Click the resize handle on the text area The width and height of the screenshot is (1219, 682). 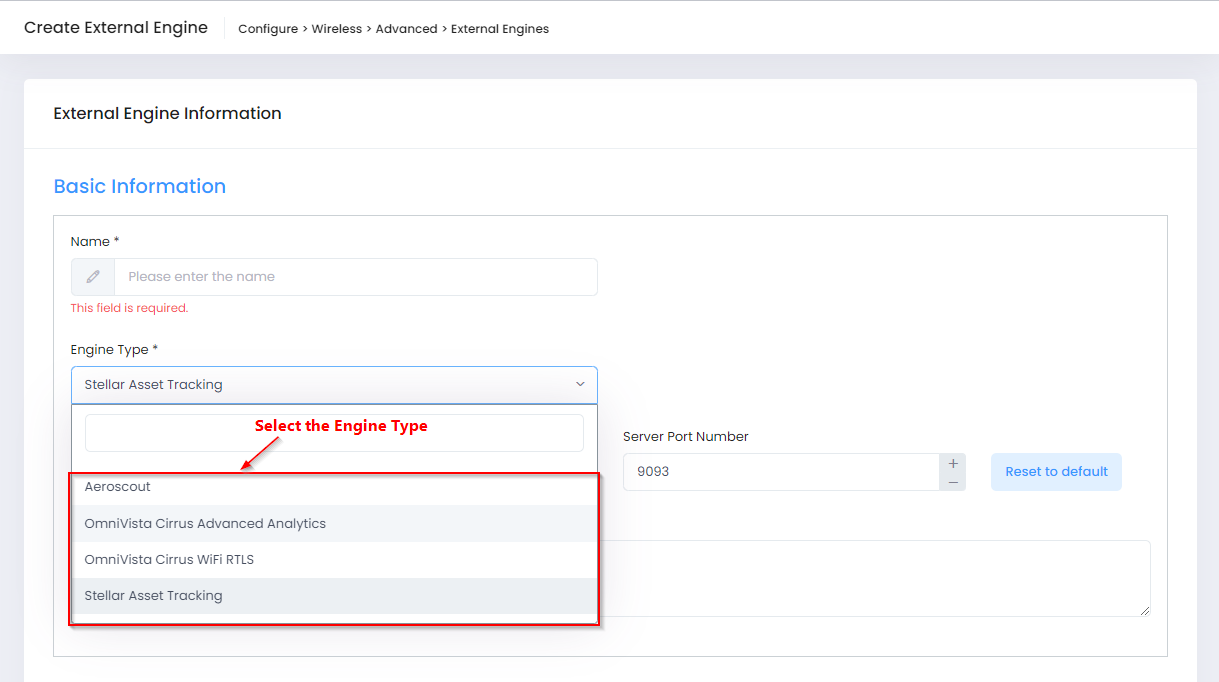1144,610
